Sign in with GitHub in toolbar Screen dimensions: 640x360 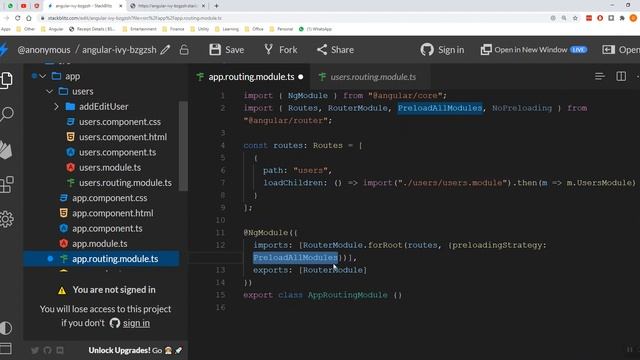[x=442, y=50]
